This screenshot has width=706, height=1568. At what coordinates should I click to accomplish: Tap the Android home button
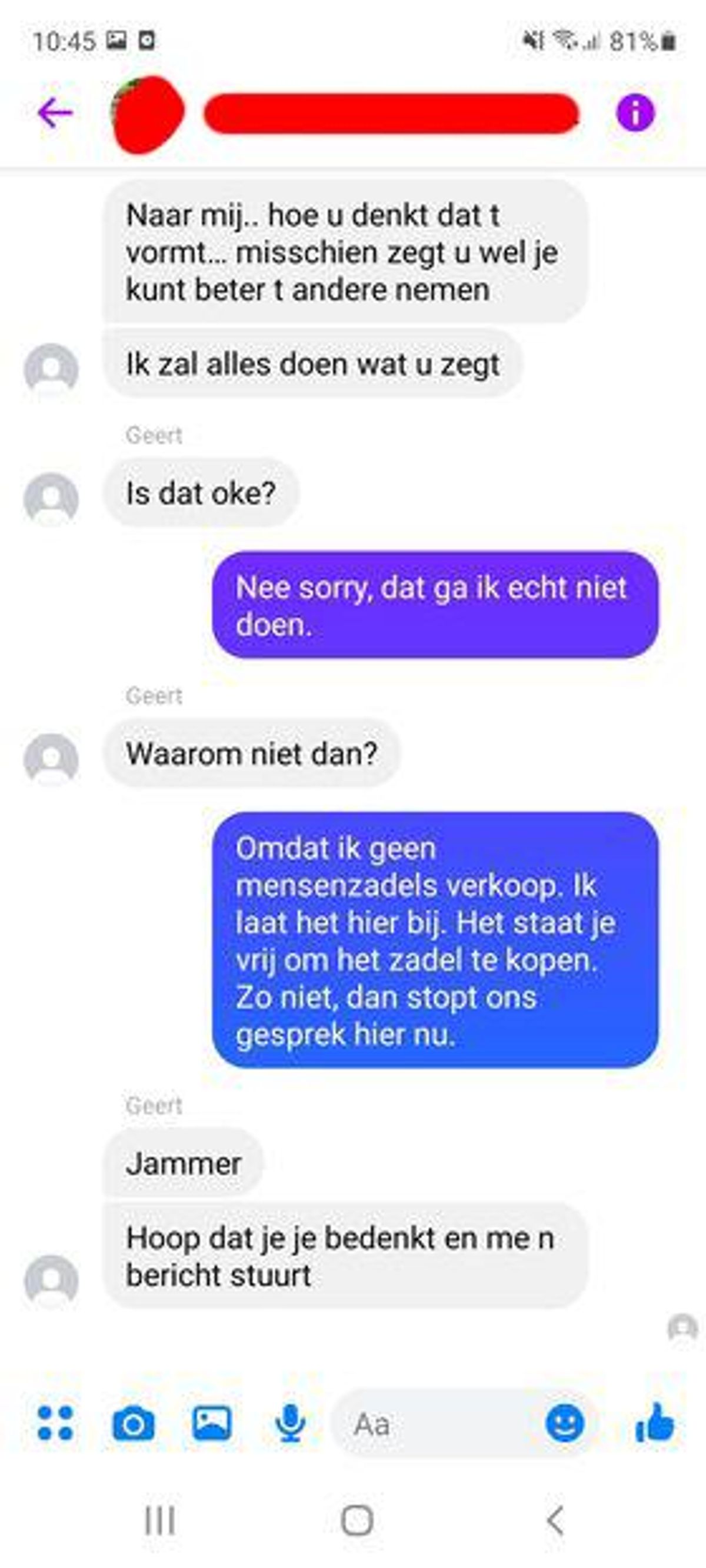(x=357, y=1520)
